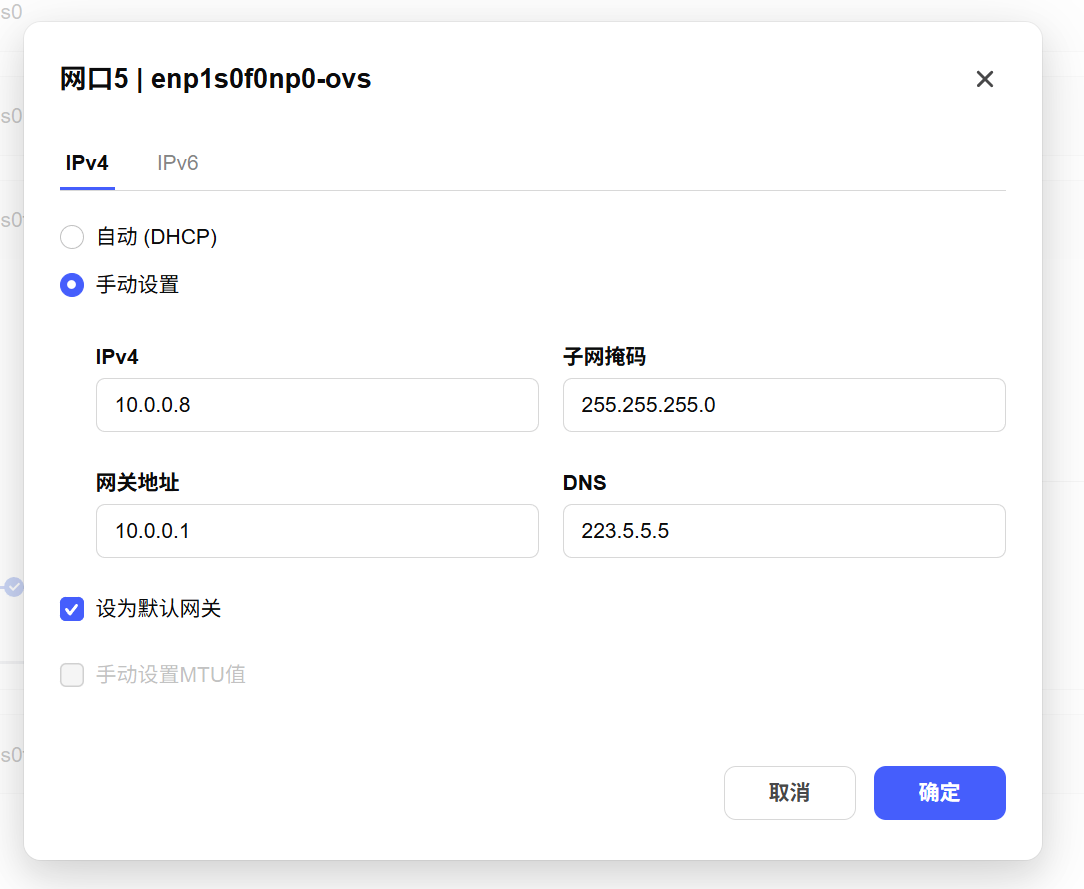
Task: Select the 手动设置 radio option
Action: point(72,285)
